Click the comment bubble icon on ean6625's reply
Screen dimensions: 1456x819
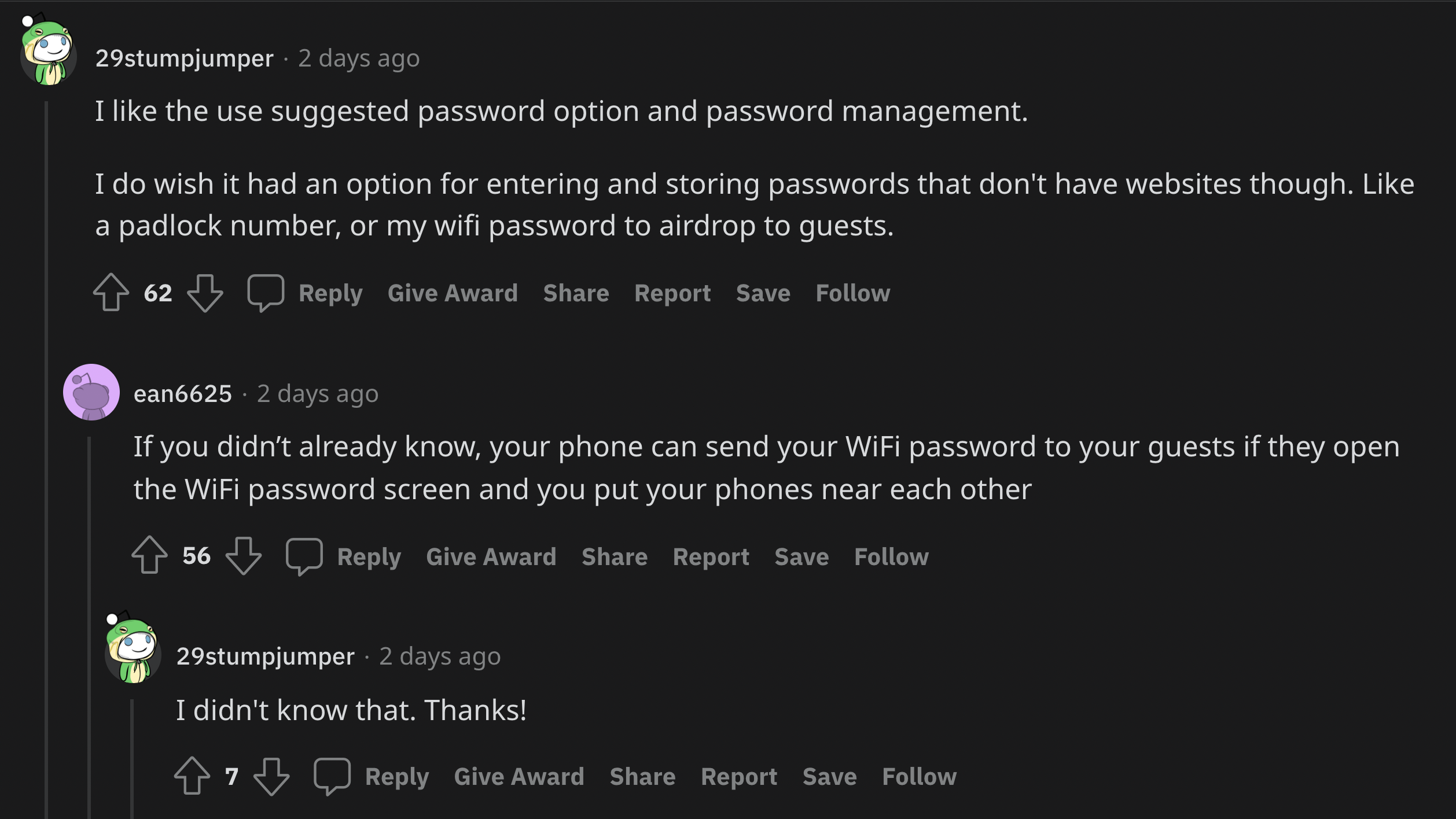pyautogui.click(x=302, y=557)
